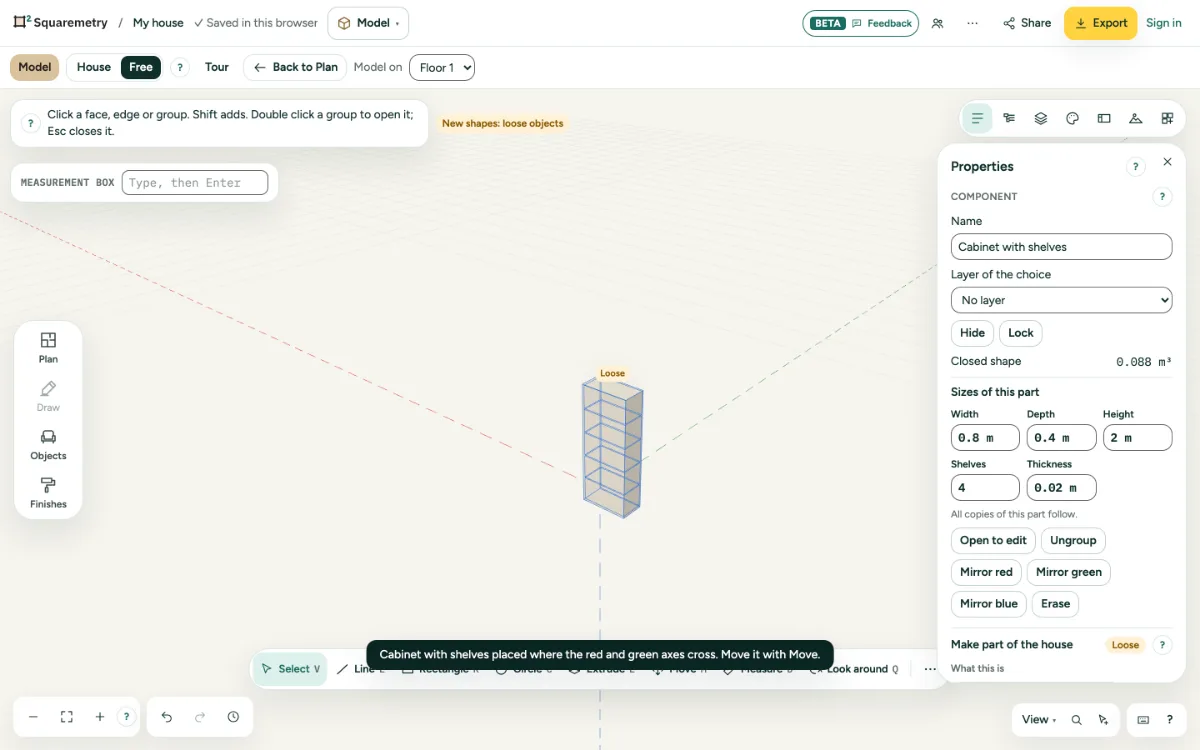Zoom out with the minus icon
1200x750 pixels.
tap(33, 717)
